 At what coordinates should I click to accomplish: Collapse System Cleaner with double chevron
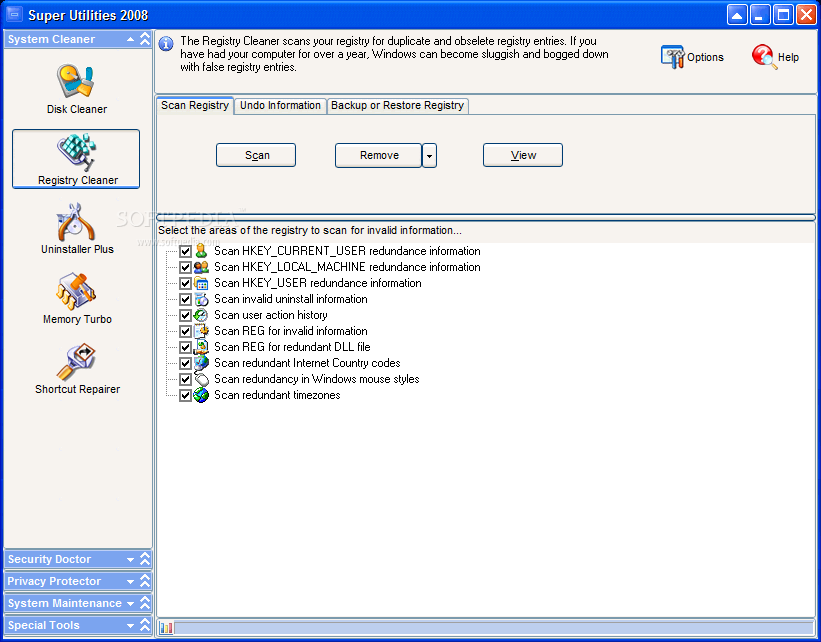click(x=145, y=39)
